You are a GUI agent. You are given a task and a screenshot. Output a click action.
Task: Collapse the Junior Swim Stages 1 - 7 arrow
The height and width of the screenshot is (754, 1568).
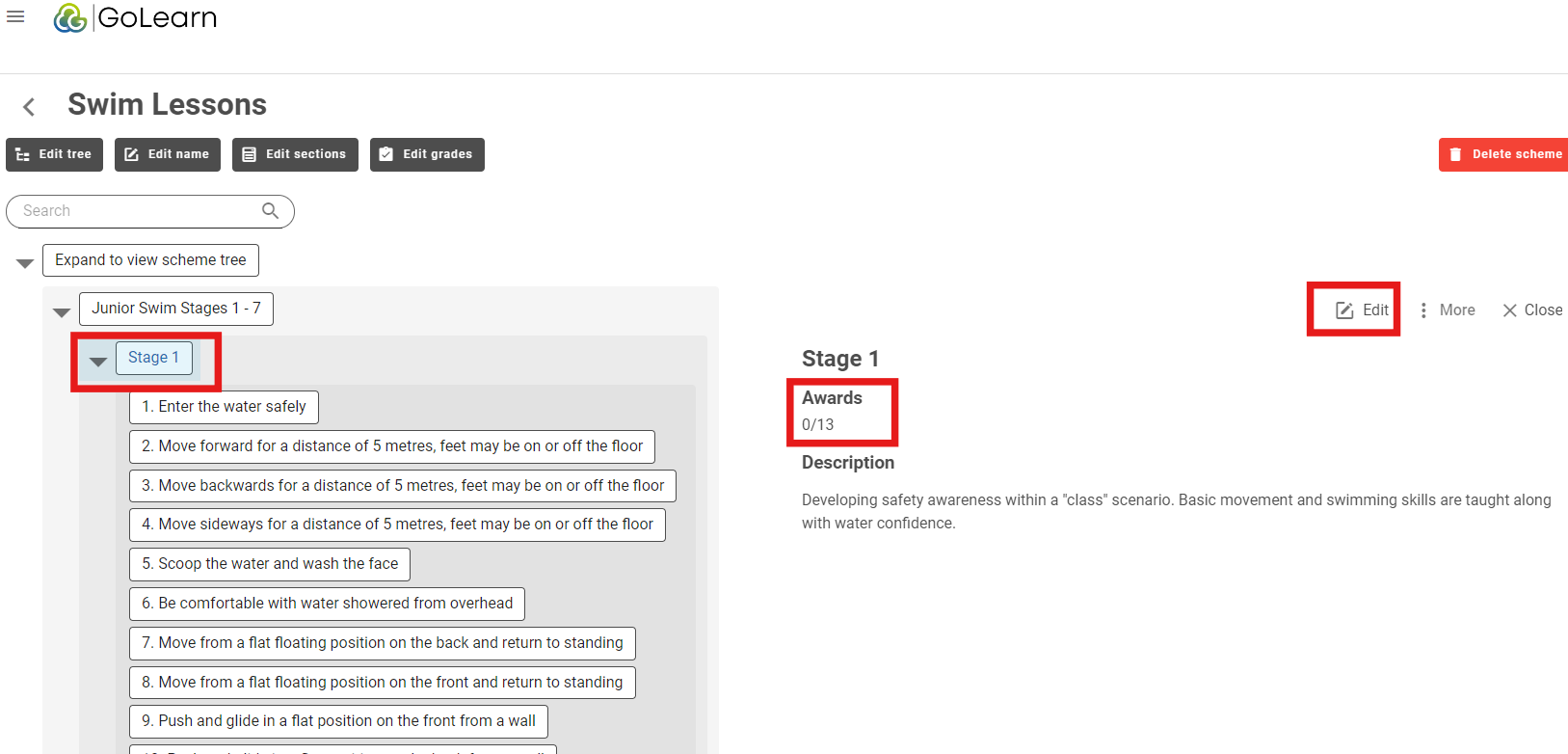point(62,312)
